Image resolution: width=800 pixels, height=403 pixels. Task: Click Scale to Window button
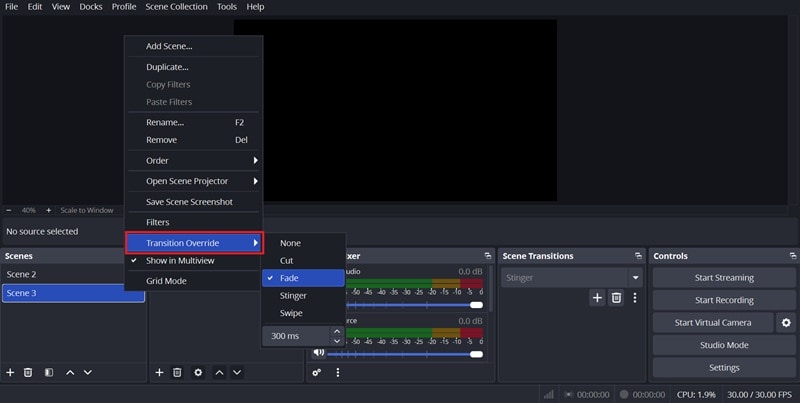tap(87, 210)
